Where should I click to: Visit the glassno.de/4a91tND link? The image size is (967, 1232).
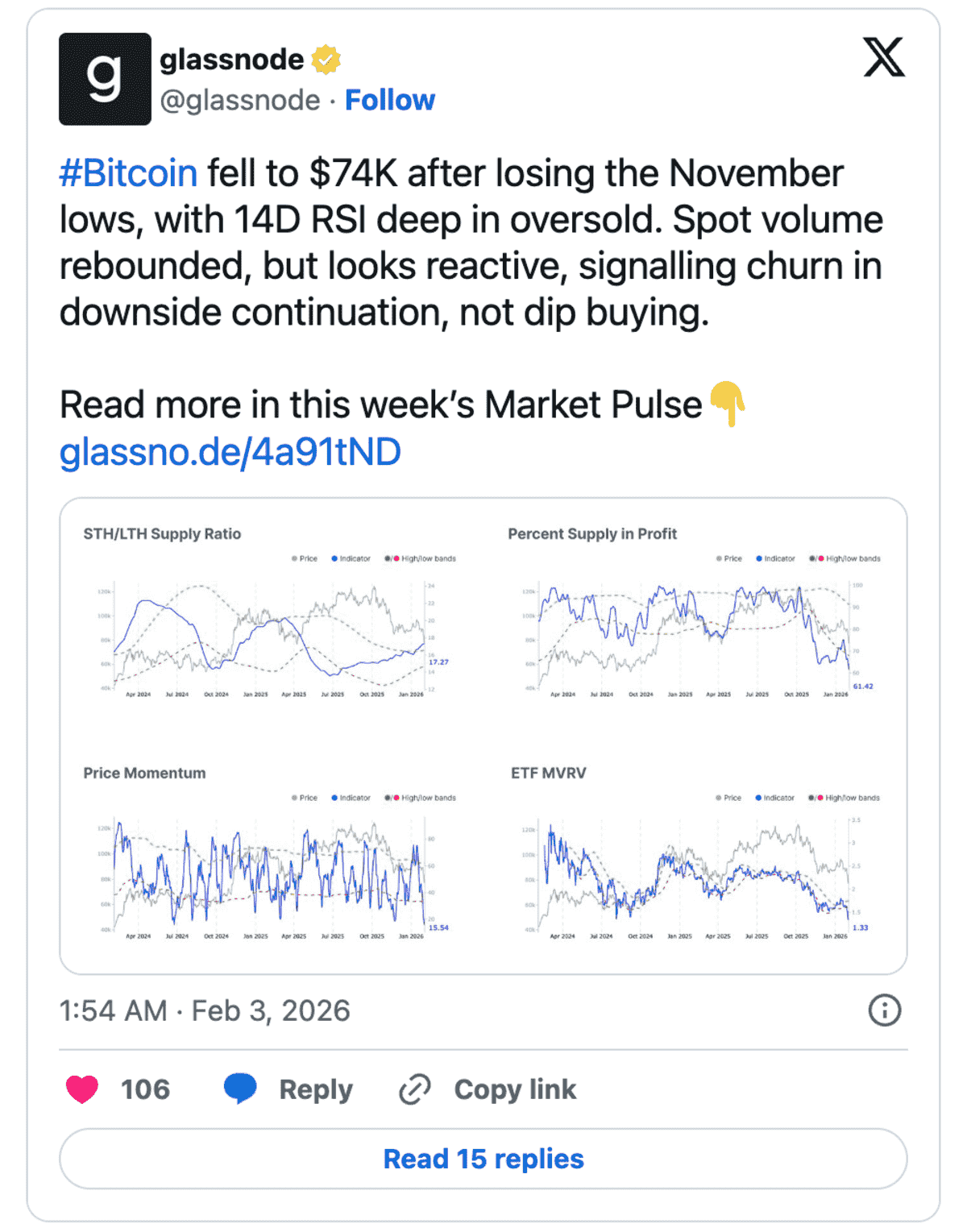coord(233,452)
